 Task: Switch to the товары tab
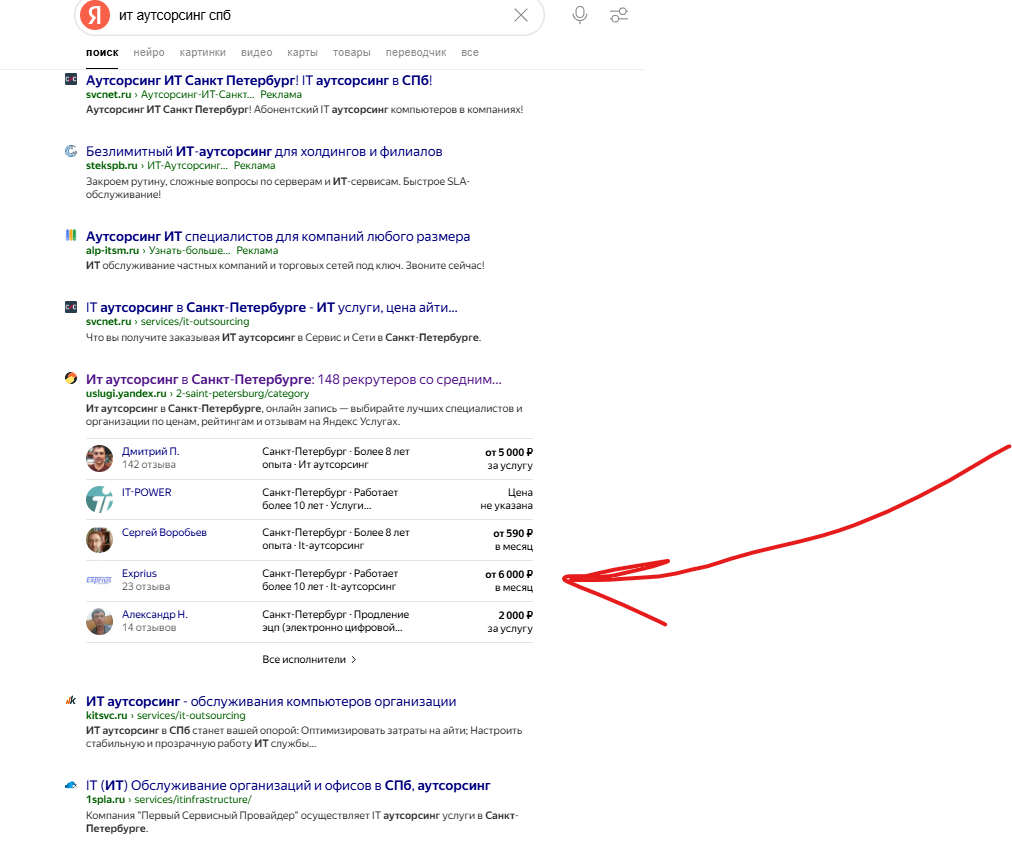click(x=351, y=52)
